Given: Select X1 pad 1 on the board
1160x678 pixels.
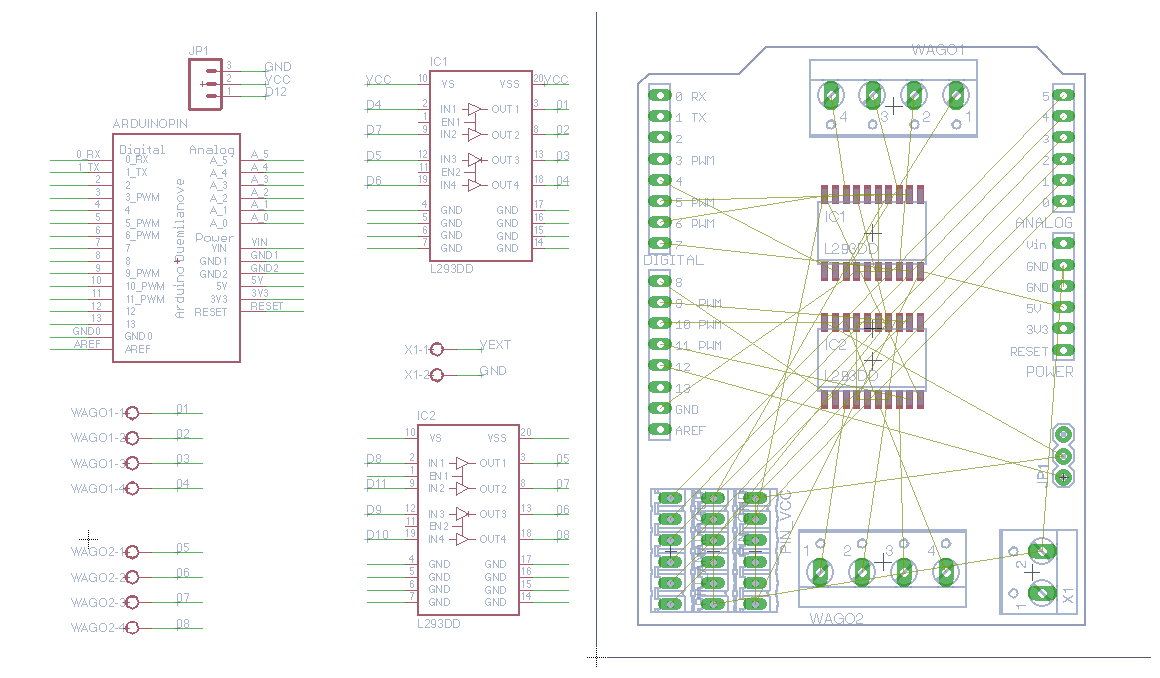Looking at the screenshot, I should tap(1042, 592).
